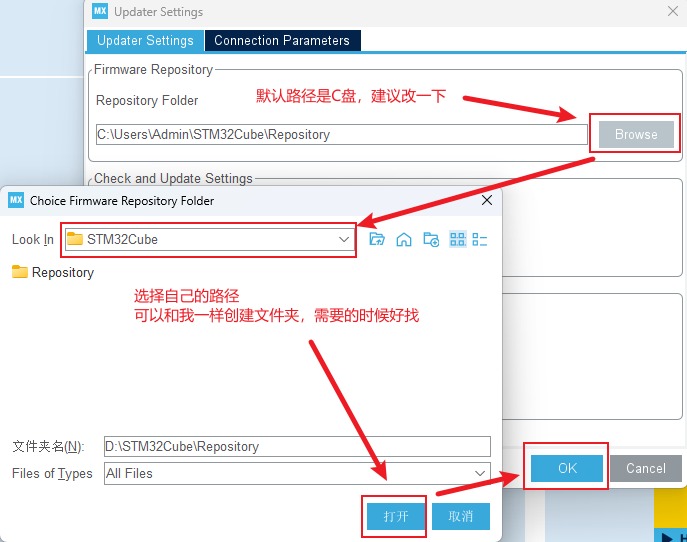Click MX logo in Choice Firmware dialog
687x542 pixels.
click(16, 200)
